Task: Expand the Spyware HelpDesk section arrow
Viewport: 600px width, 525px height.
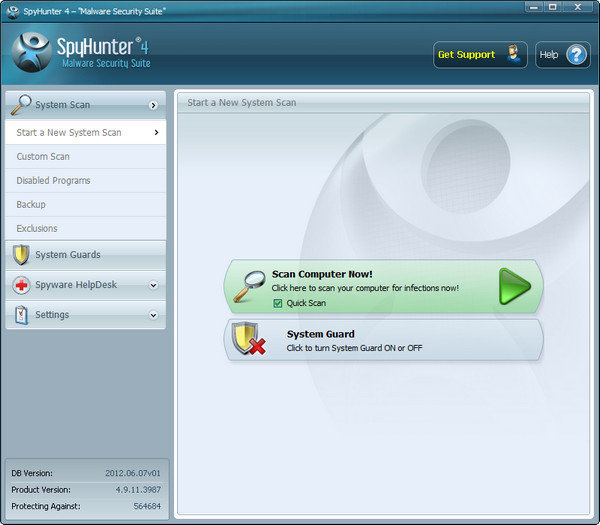Action: (x=153, y=285)
